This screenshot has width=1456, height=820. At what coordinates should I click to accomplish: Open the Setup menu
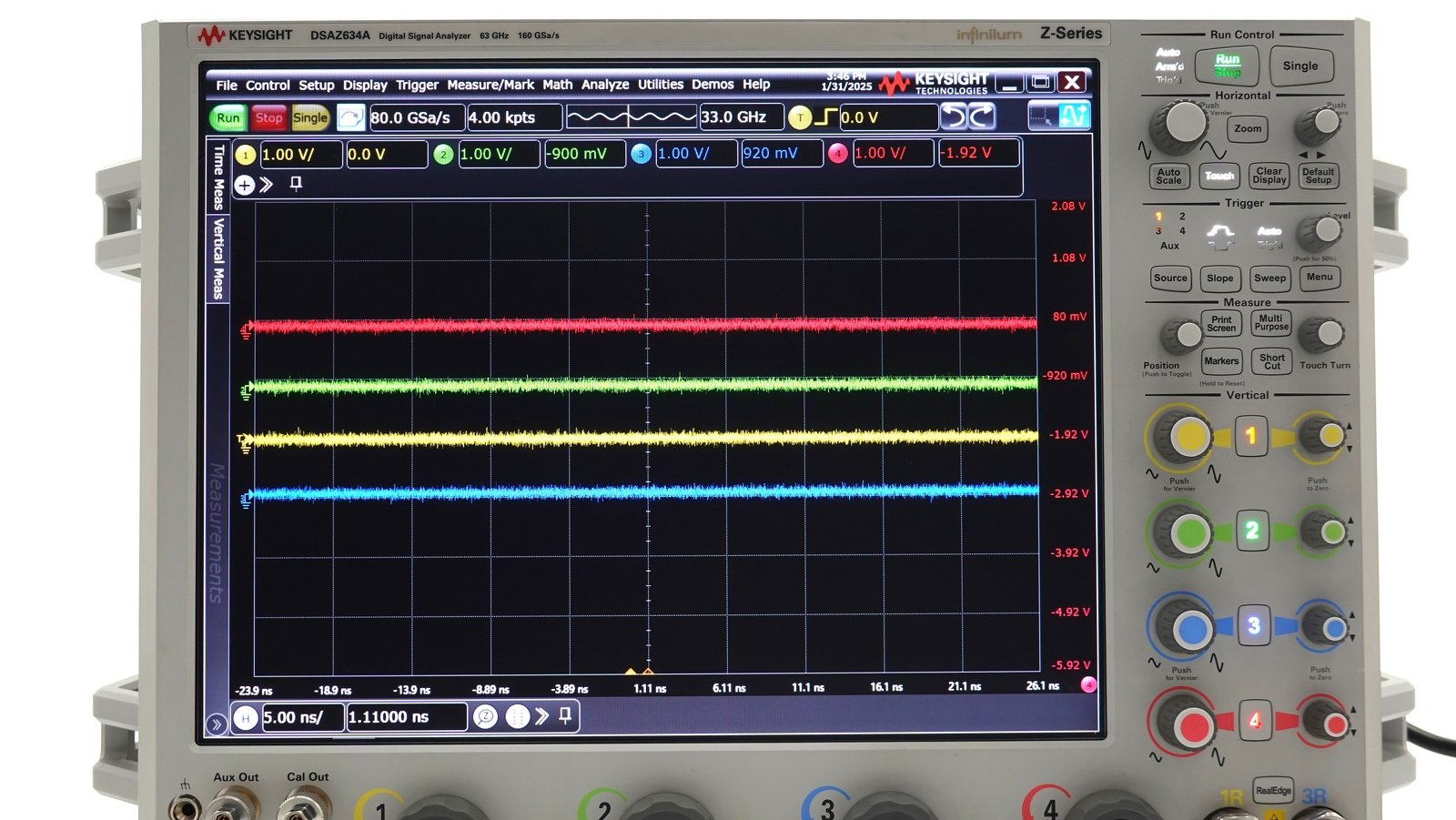click(317, 85)
